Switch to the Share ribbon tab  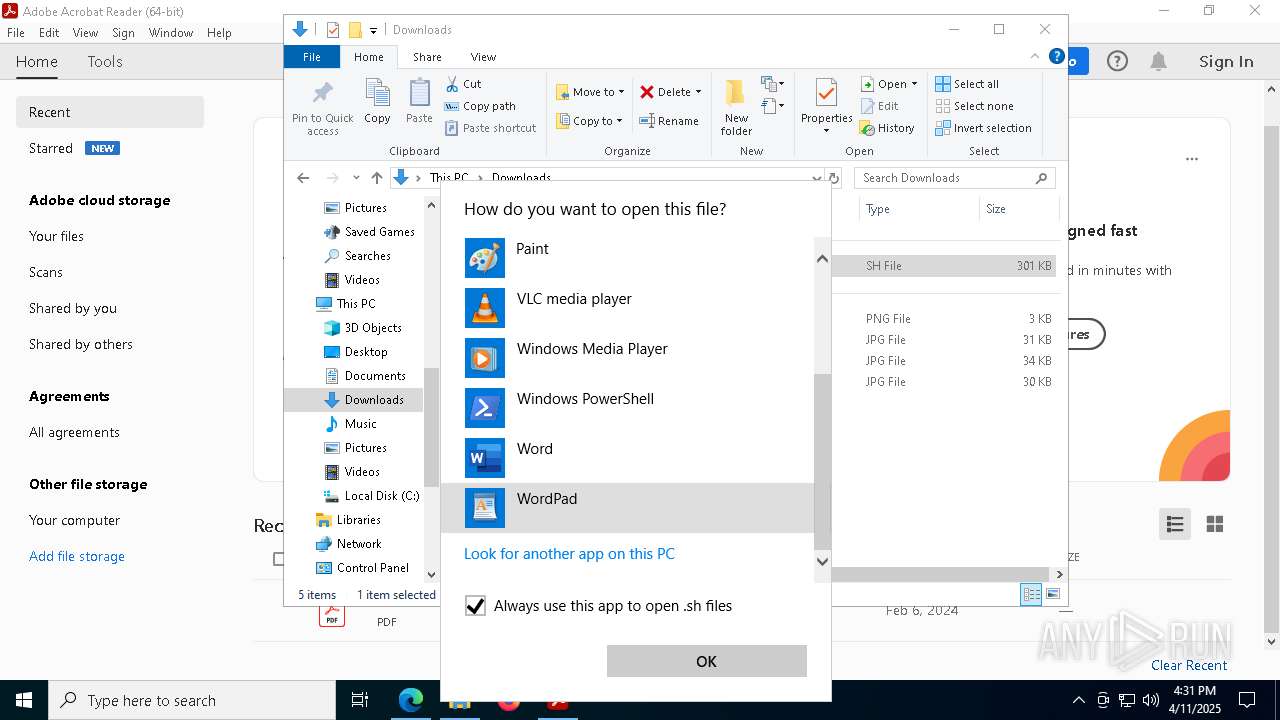(x=427, y=57)
